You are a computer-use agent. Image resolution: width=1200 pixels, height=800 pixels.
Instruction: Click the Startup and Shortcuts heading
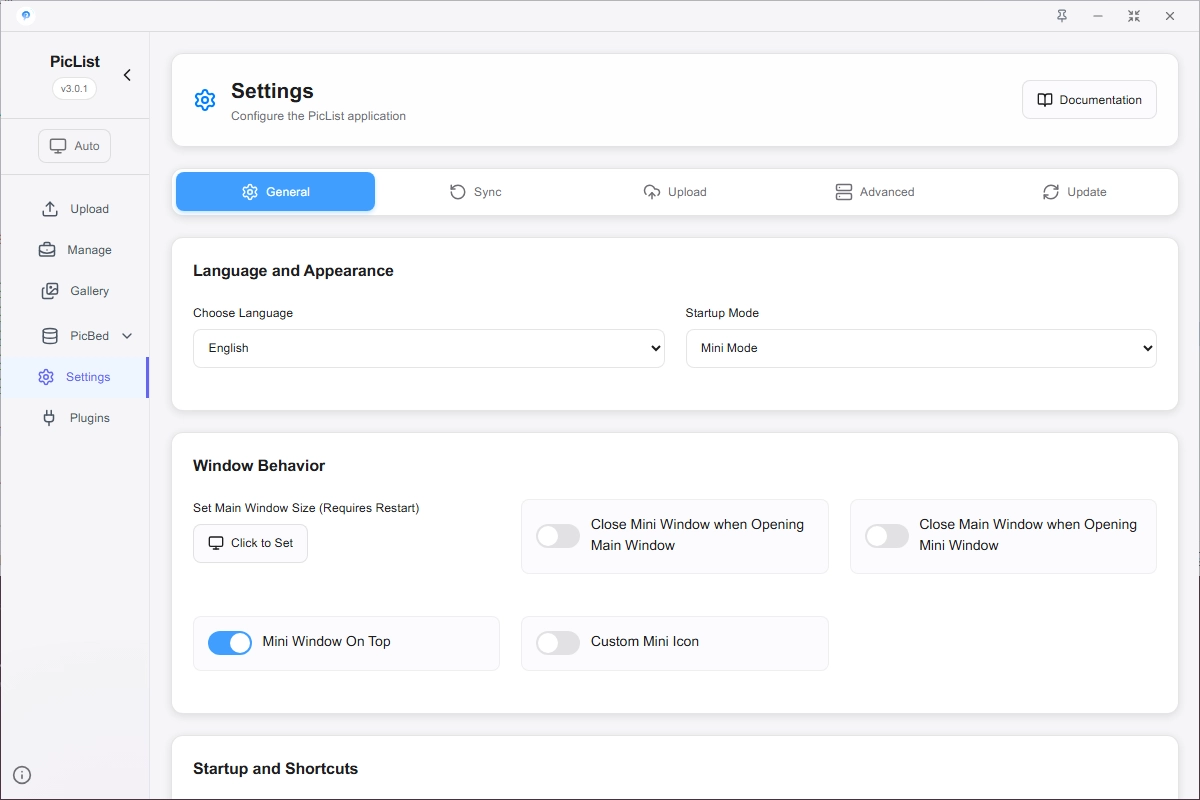[275, 769]
